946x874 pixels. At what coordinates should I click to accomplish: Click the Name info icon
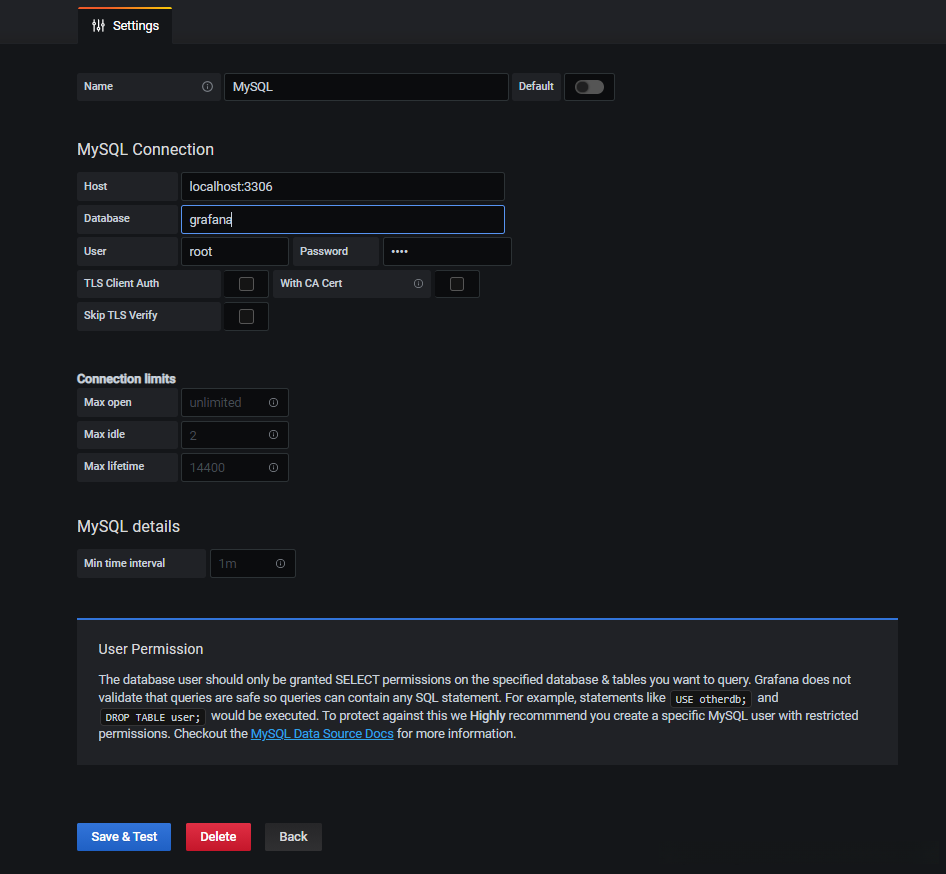pos(207,86)
